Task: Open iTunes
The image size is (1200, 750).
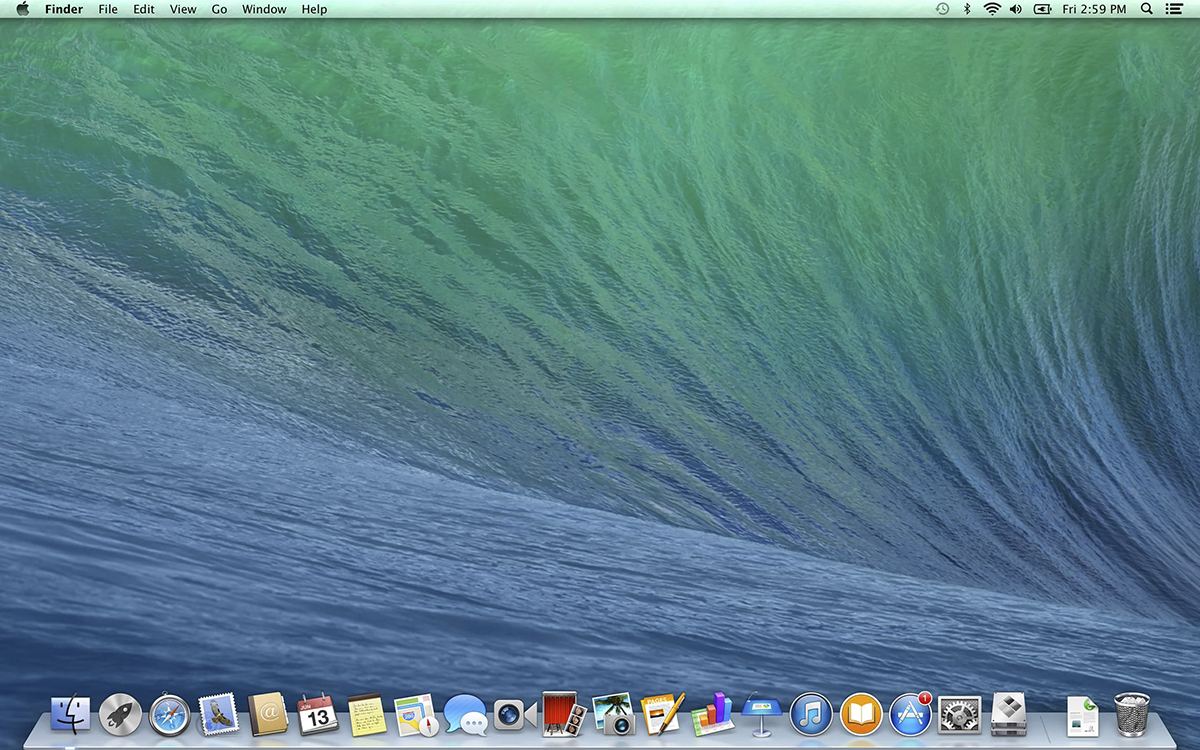Action: [x=810, y=715]
